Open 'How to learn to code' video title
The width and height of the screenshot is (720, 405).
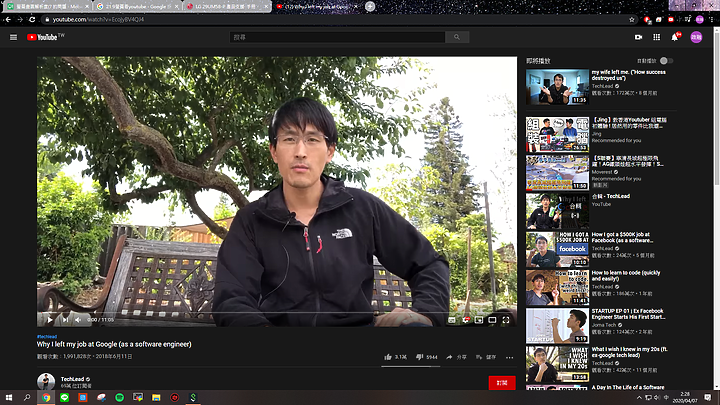pyautogui.click(x=626, y=276)
